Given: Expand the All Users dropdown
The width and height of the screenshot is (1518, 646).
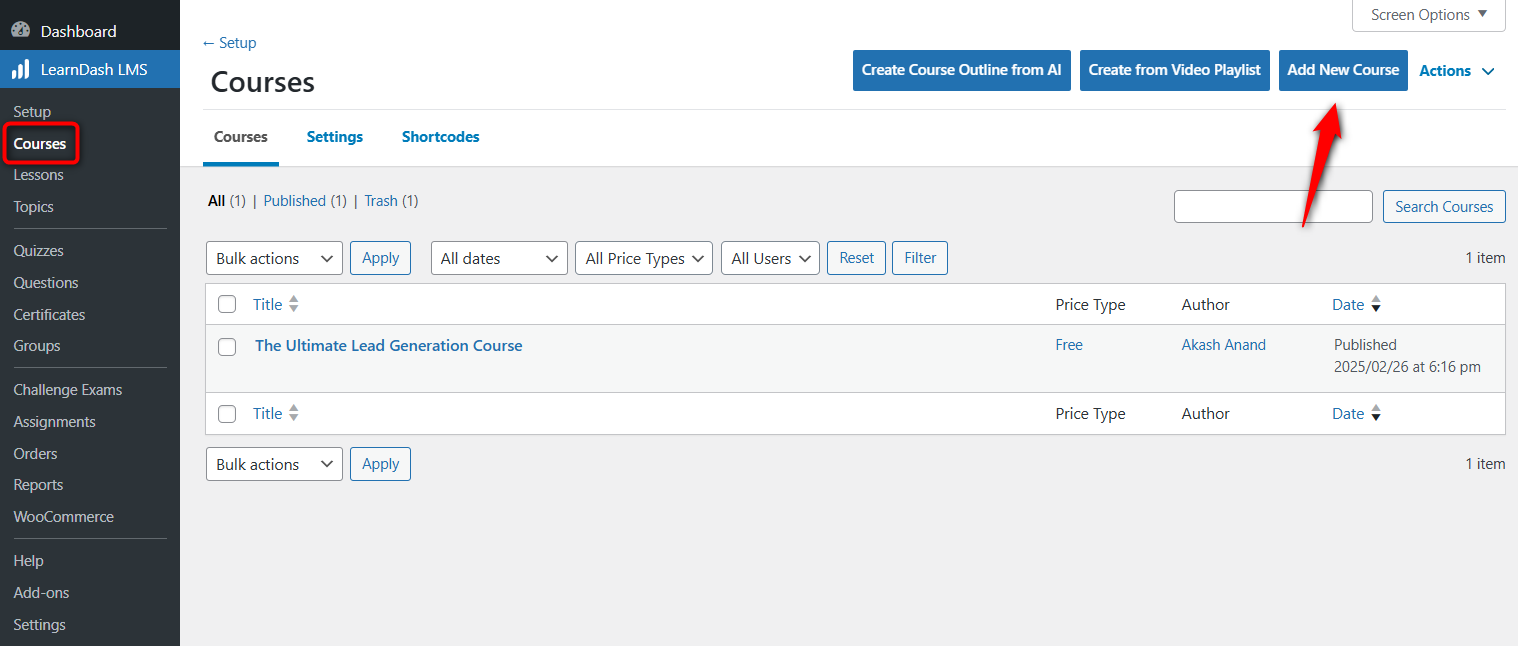Looking at the screenshot, I should [770, 257].
